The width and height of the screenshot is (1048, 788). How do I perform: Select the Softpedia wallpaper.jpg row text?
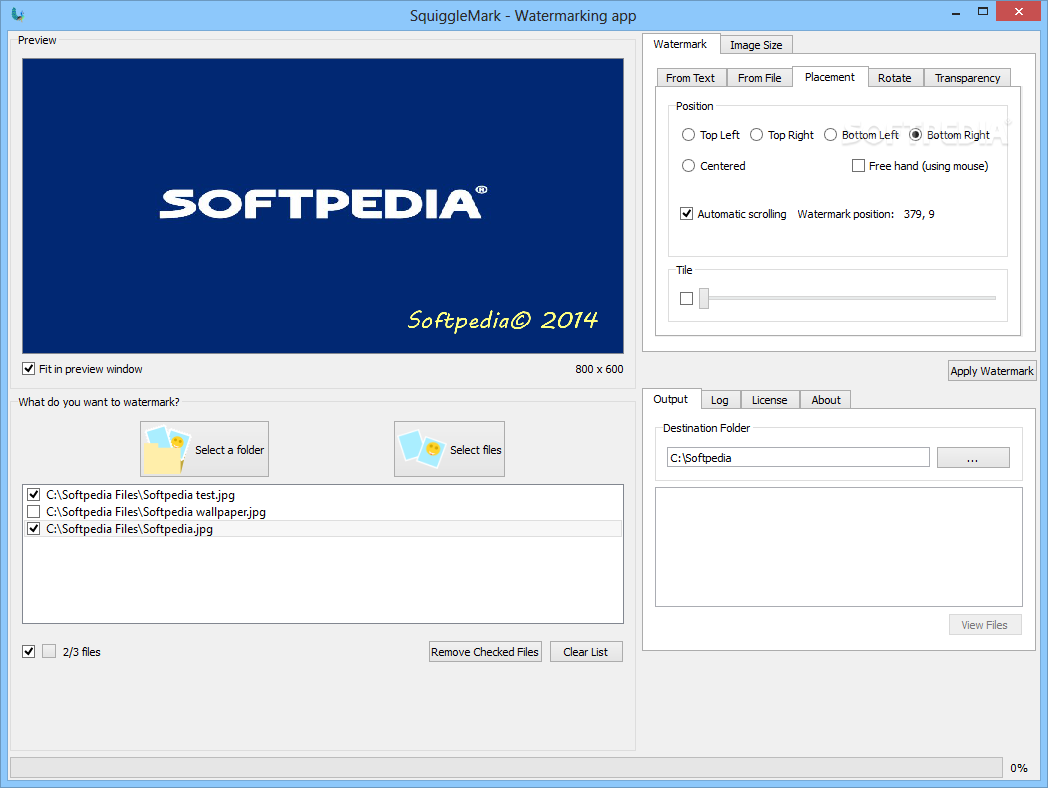coord(156,512)
